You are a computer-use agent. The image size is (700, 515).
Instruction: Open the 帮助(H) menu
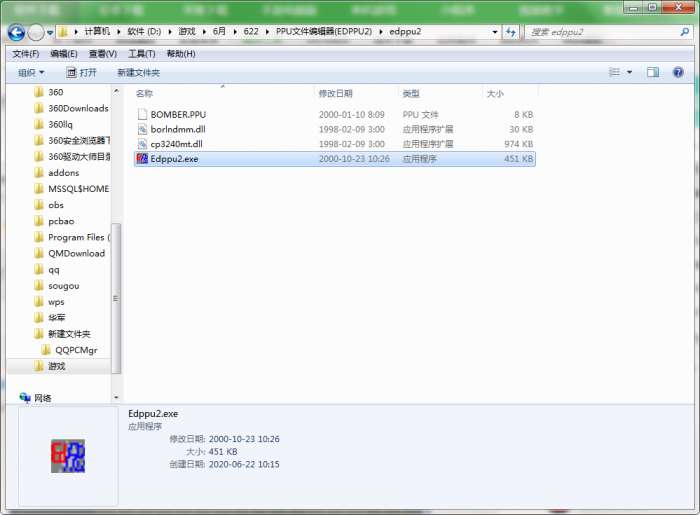(x=181, y=54)
